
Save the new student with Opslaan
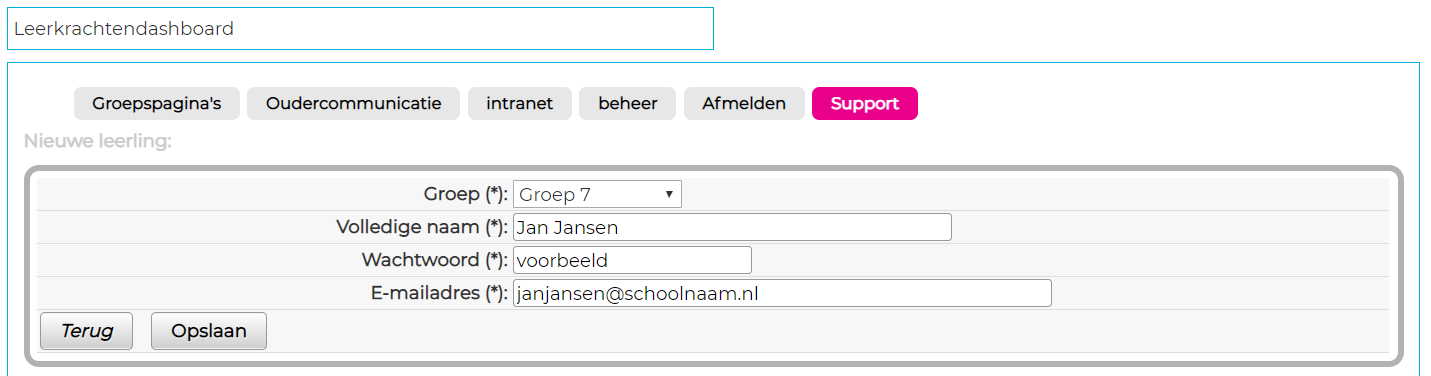pos(209,331)
